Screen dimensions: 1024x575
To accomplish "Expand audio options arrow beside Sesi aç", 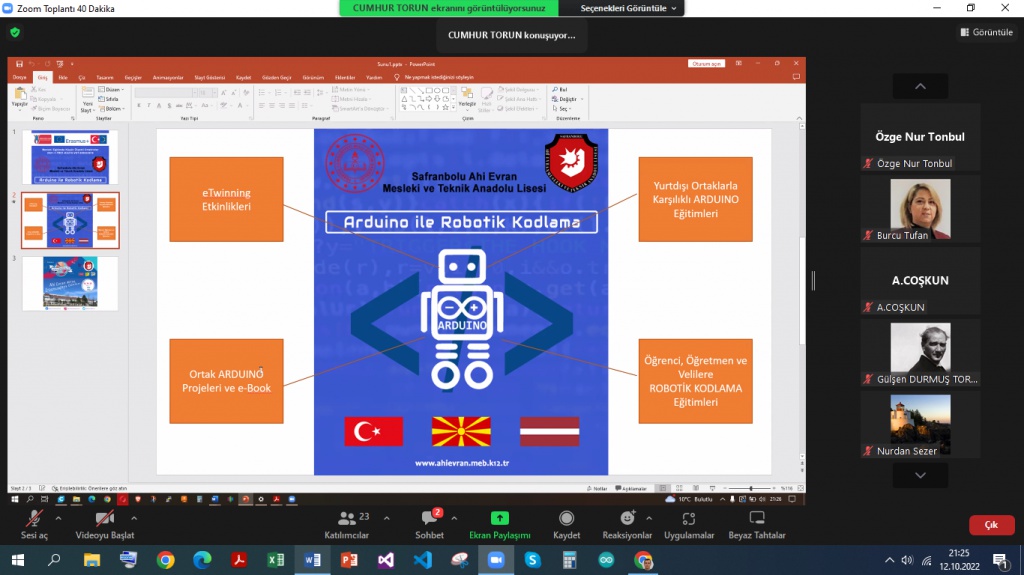I will pyautogui.click(x=58, y=518).
